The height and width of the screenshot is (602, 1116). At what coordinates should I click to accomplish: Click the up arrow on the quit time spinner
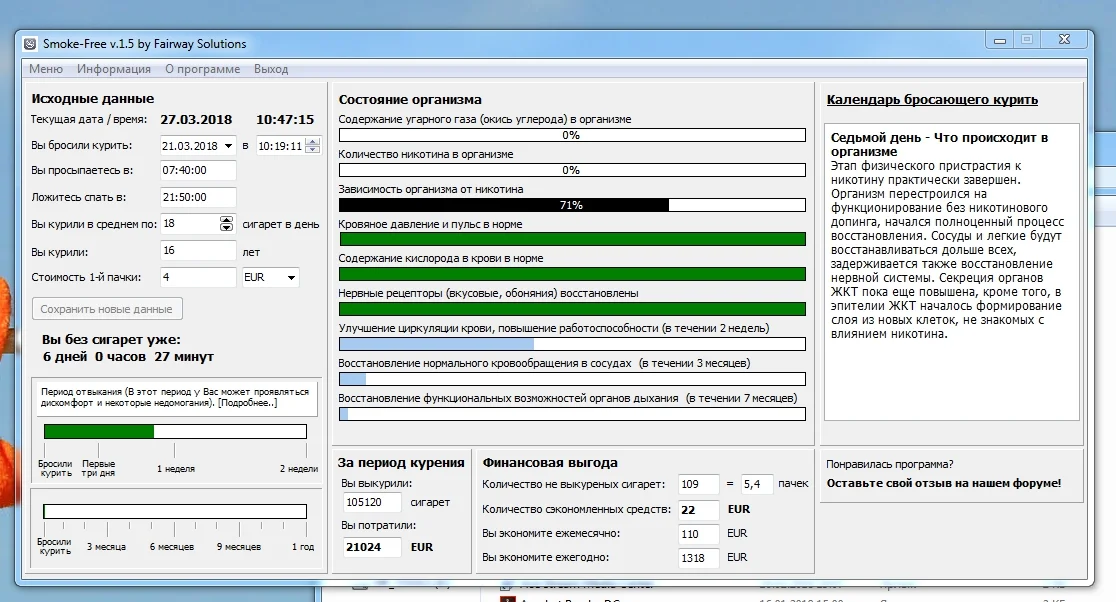point(312,143)
